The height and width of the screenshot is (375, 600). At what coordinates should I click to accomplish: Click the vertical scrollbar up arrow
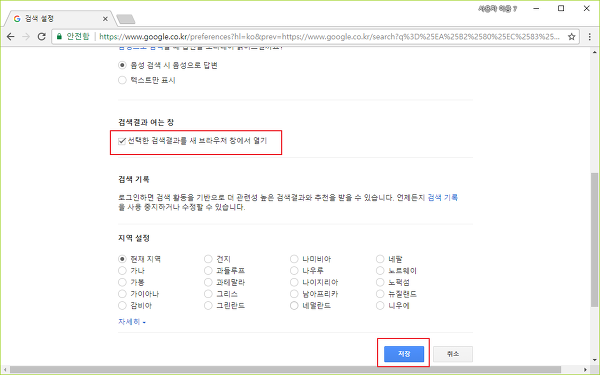595,52
